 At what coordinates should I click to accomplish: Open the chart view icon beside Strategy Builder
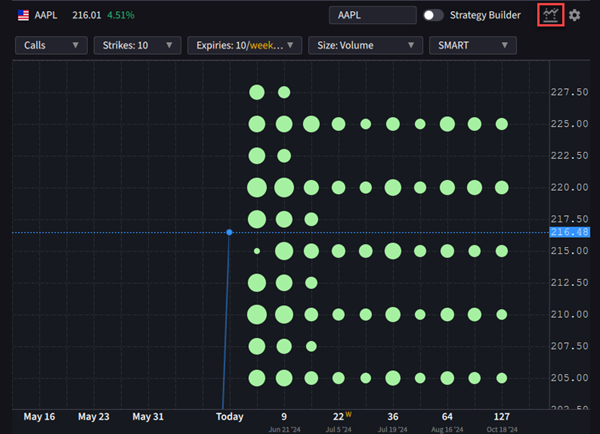[550, 15]
